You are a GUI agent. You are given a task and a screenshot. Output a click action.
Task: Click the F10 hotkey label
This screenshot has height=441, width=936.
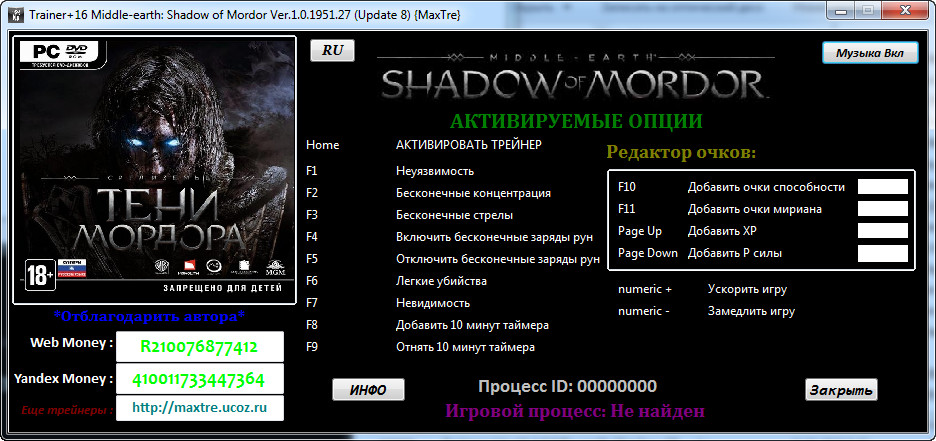tap(627, 187)
